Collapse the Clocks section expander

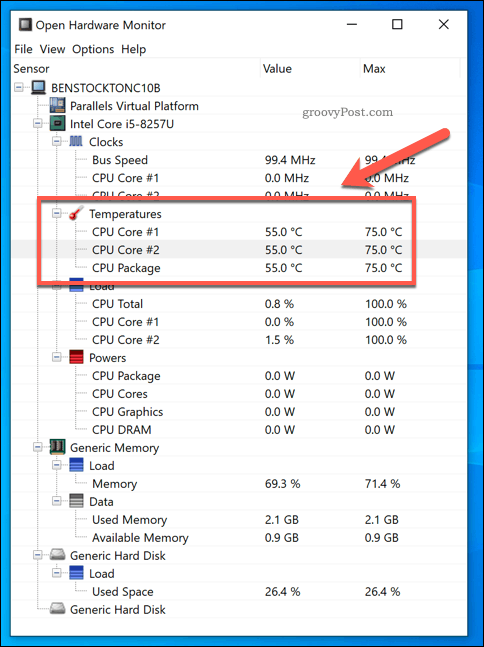57,142
